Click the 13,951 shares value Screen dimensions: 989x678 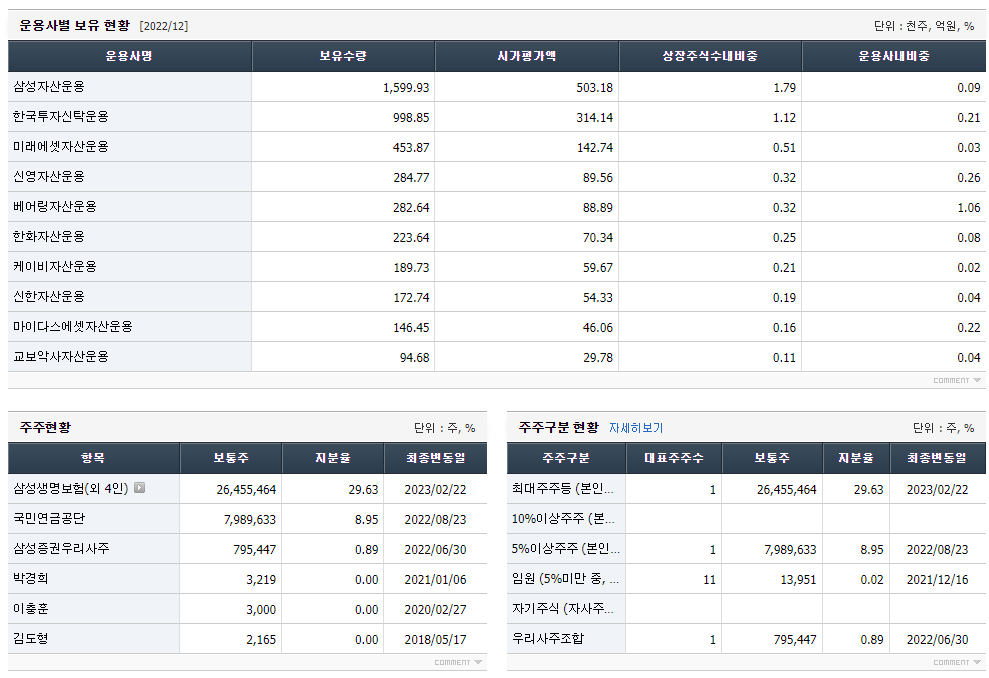798,580
